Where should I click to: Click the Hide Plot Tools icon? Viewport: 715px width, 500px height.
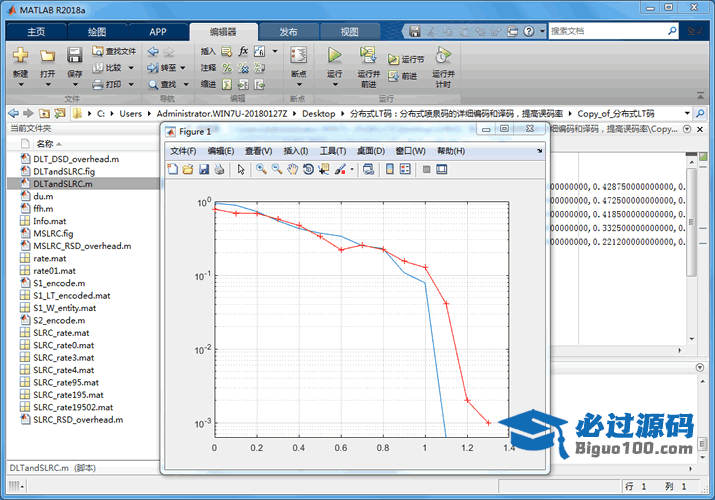click(x=426, y=170)
